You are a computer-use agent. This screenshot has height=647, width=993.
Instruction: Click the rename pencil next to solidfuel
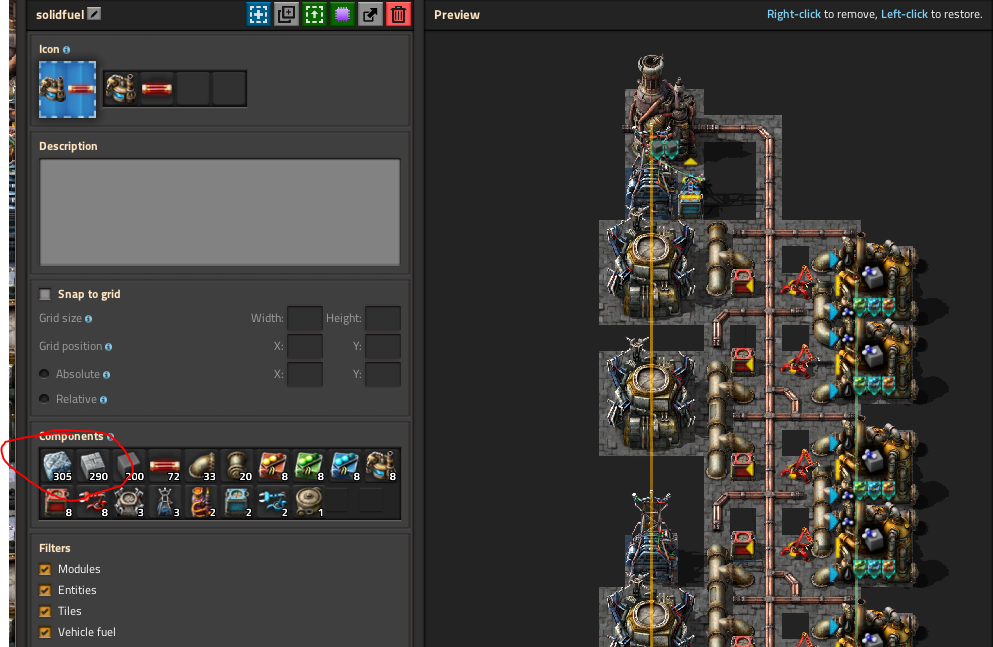[95, 14]
